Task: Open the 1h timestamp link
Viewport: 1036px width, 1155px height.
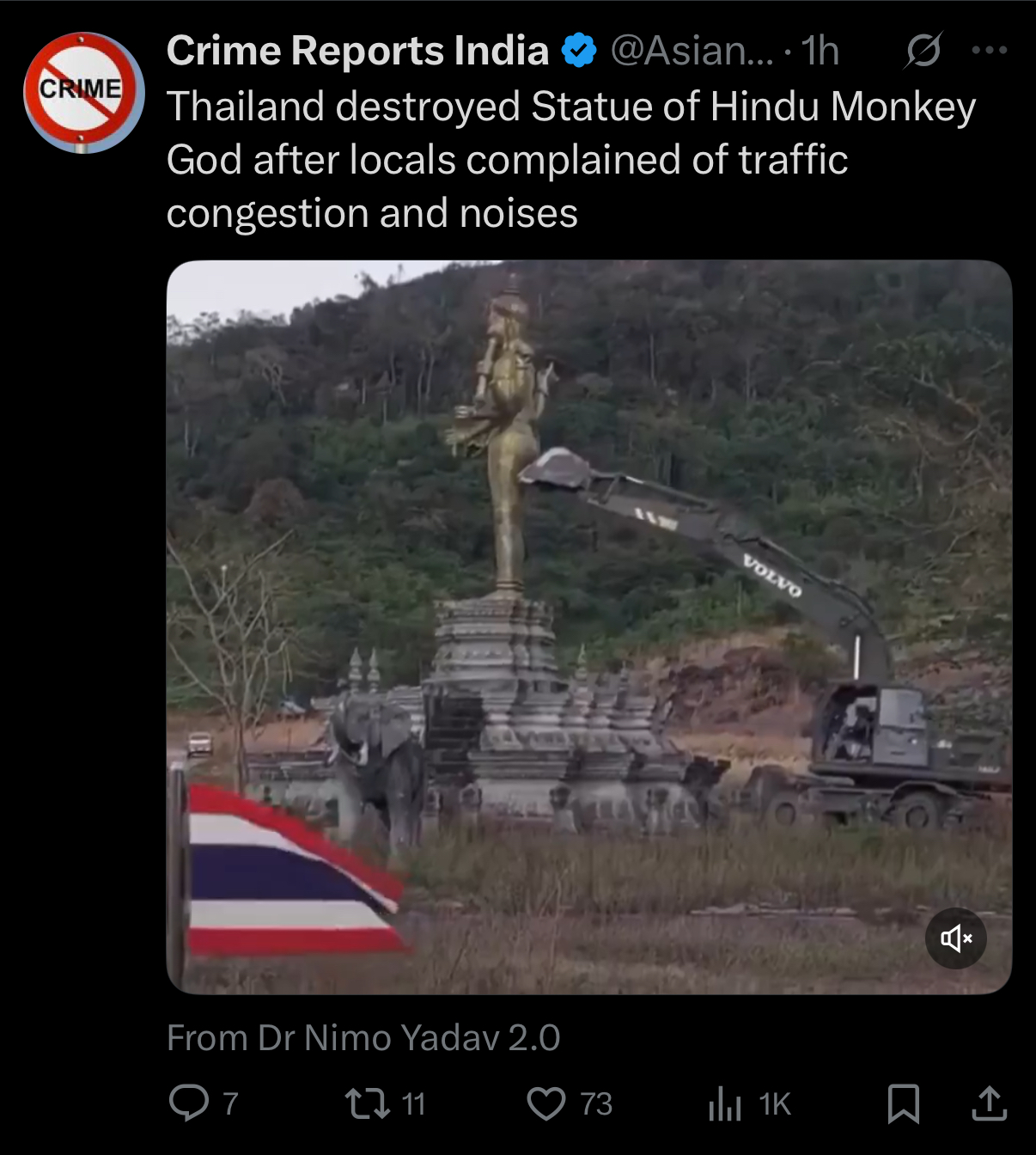Action: point(820,51)
